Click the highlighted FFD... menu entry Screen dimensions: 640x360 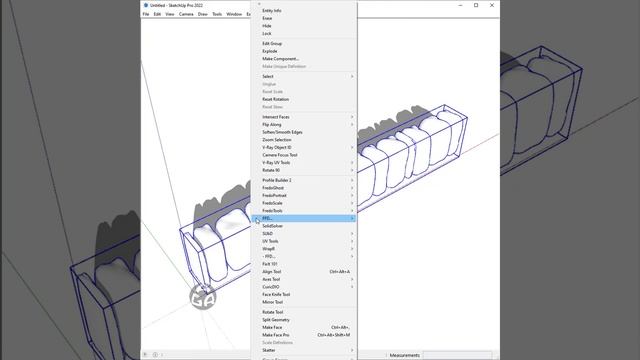[x=304, y=218]
